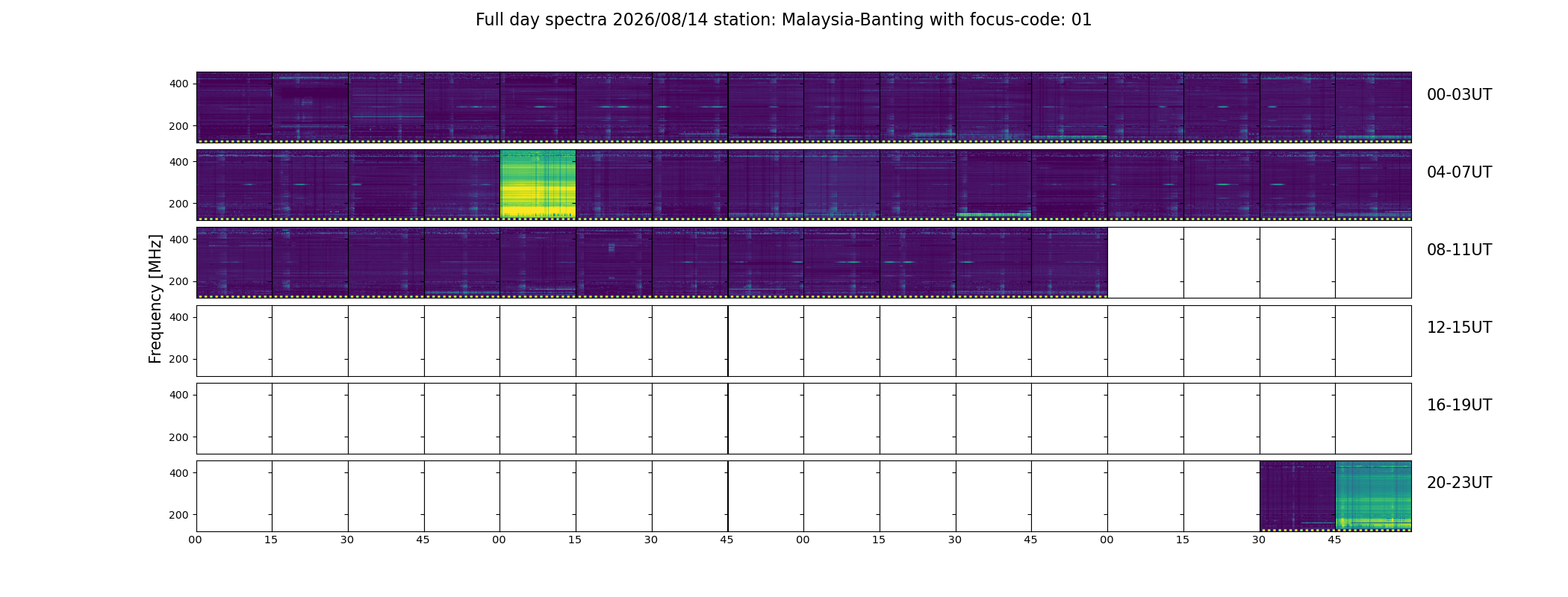Click the '400' tick label of the 00-03UT row
1568x597 pixels.
(x=178, y=84)
